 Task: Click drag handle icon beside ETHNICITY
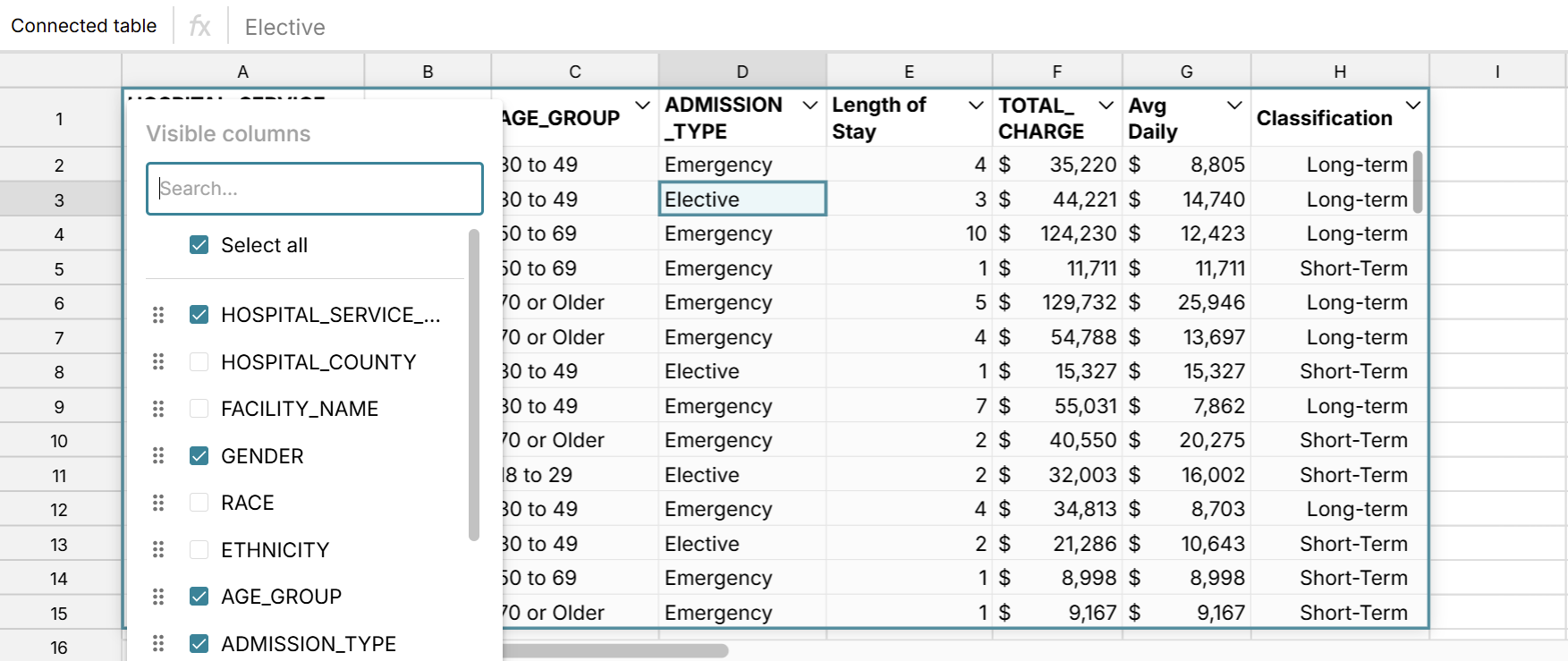(158, 549)
